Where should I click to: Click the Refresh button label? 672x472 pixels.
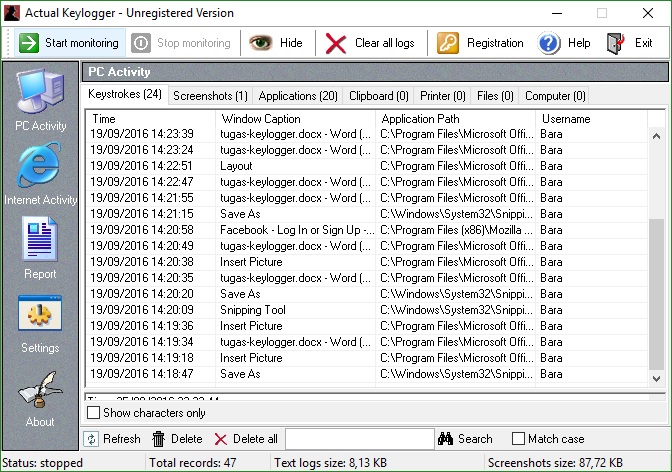122,439
